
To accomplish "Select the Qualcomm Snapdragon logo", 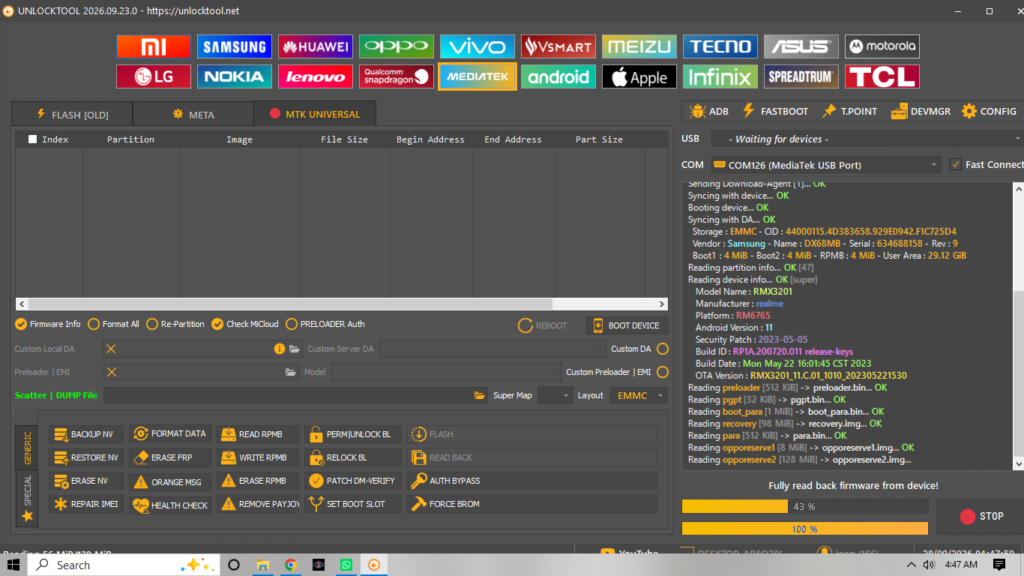I will tap(396, 76).
